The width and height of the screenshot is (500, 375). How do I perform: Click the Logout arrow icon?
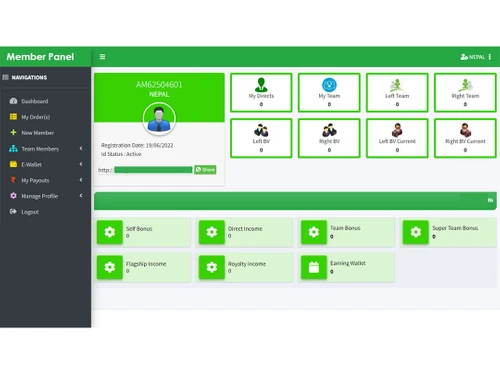[13, 211]
